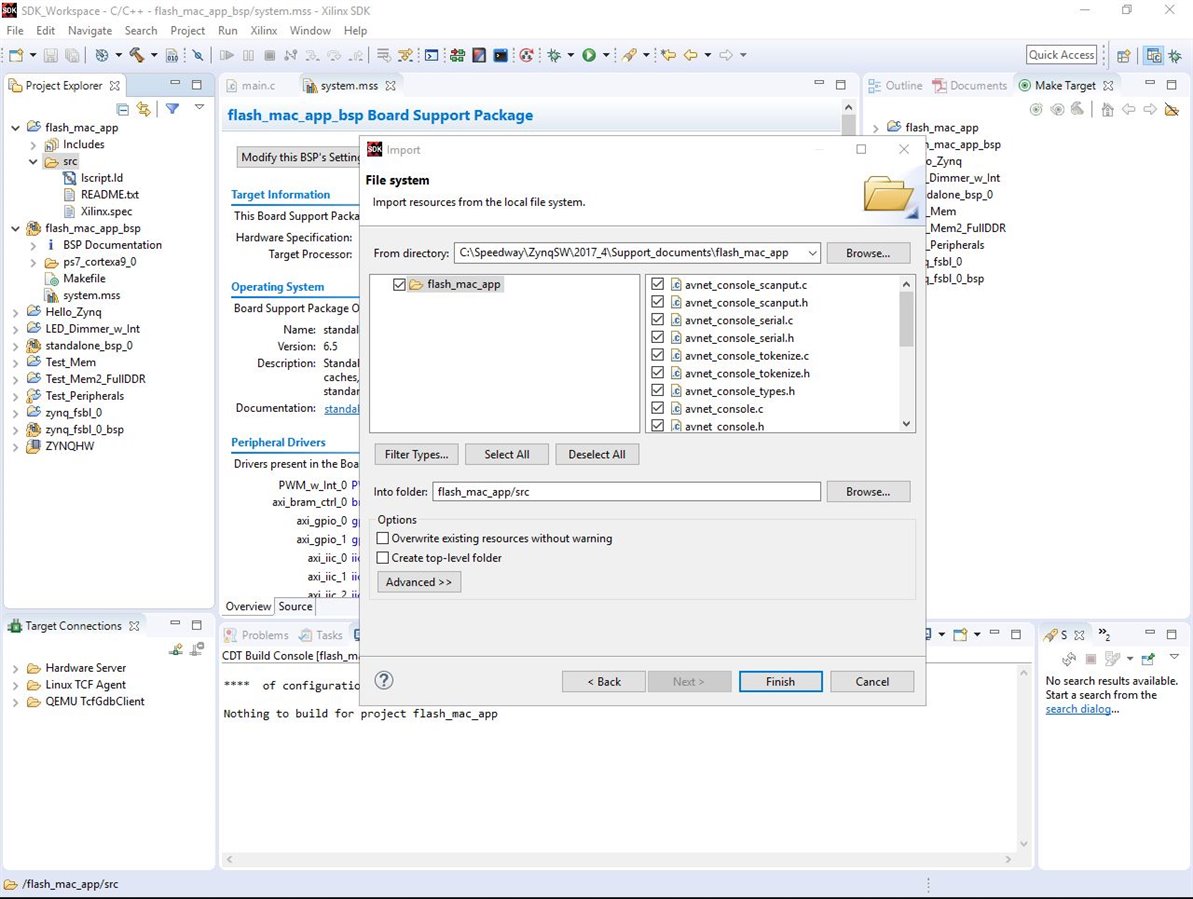Open the Xilinx menu
This screenshot has width=1193, height=899.
[263, 31]
